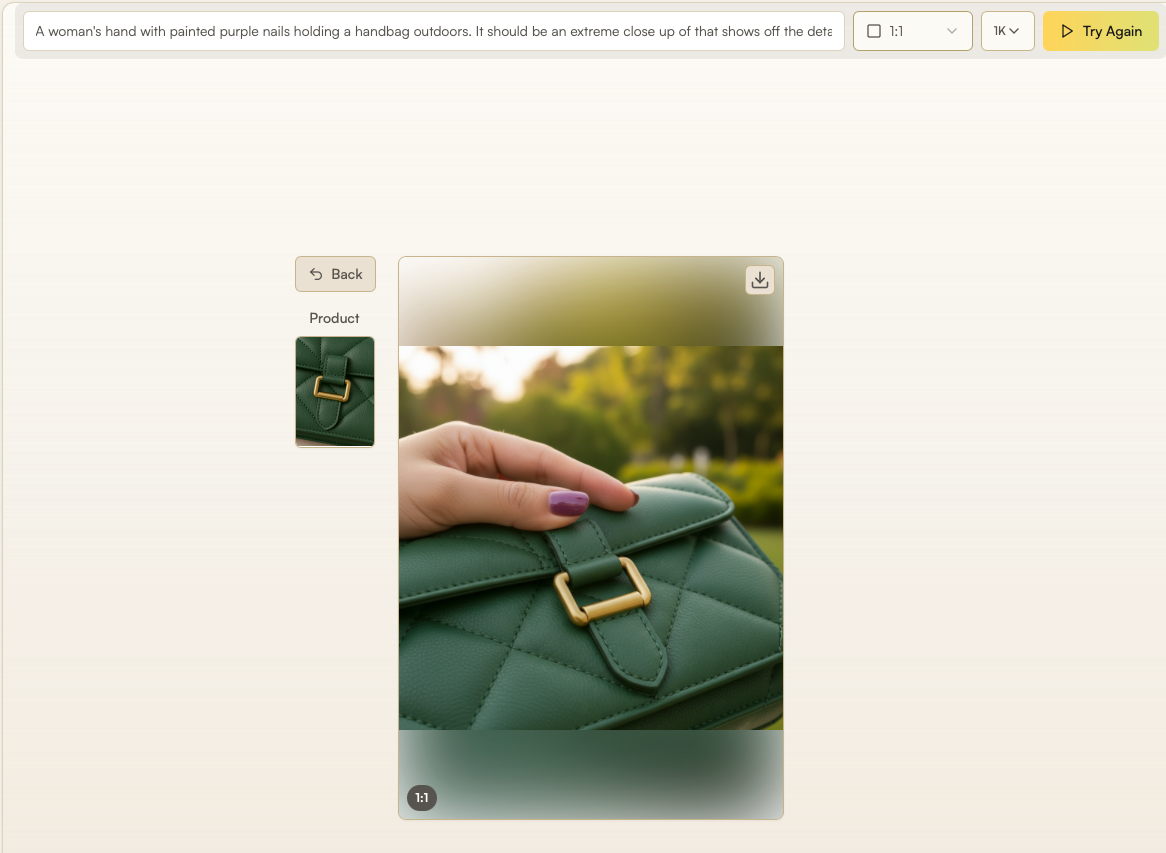Click the chevron beside 1K
The height and width of the screenshot is (853, 1166).
pyautogui.click(x=1014, y=31)
